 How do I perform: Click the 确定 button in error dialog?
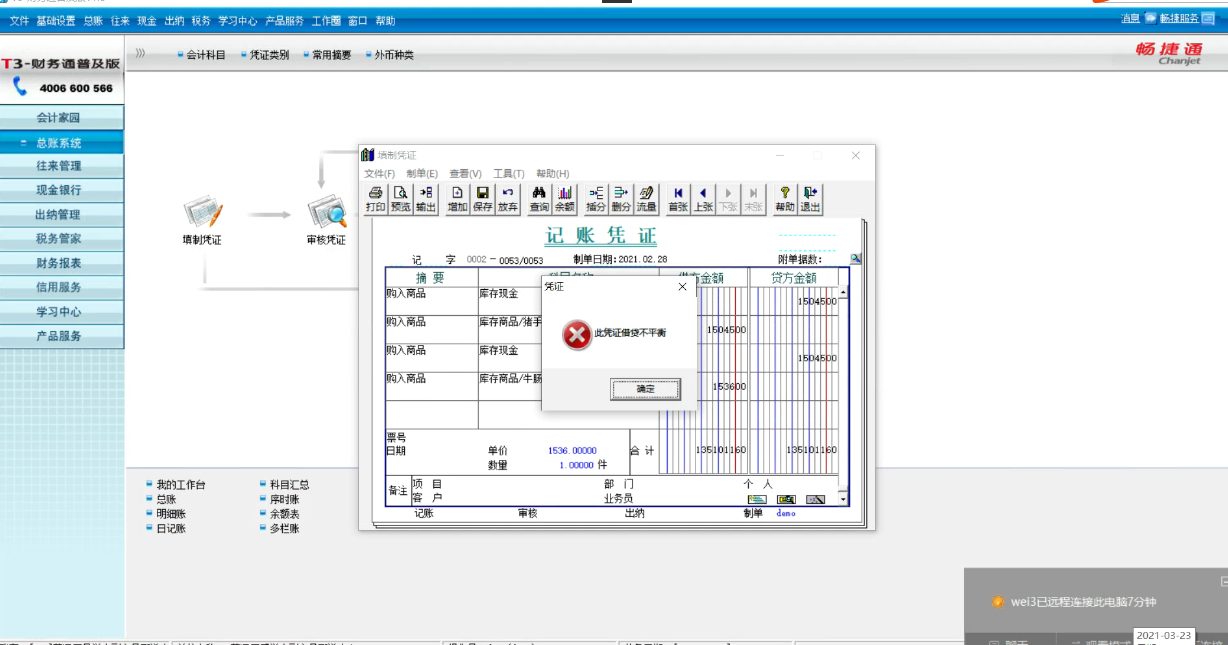(x=646, y=389)
